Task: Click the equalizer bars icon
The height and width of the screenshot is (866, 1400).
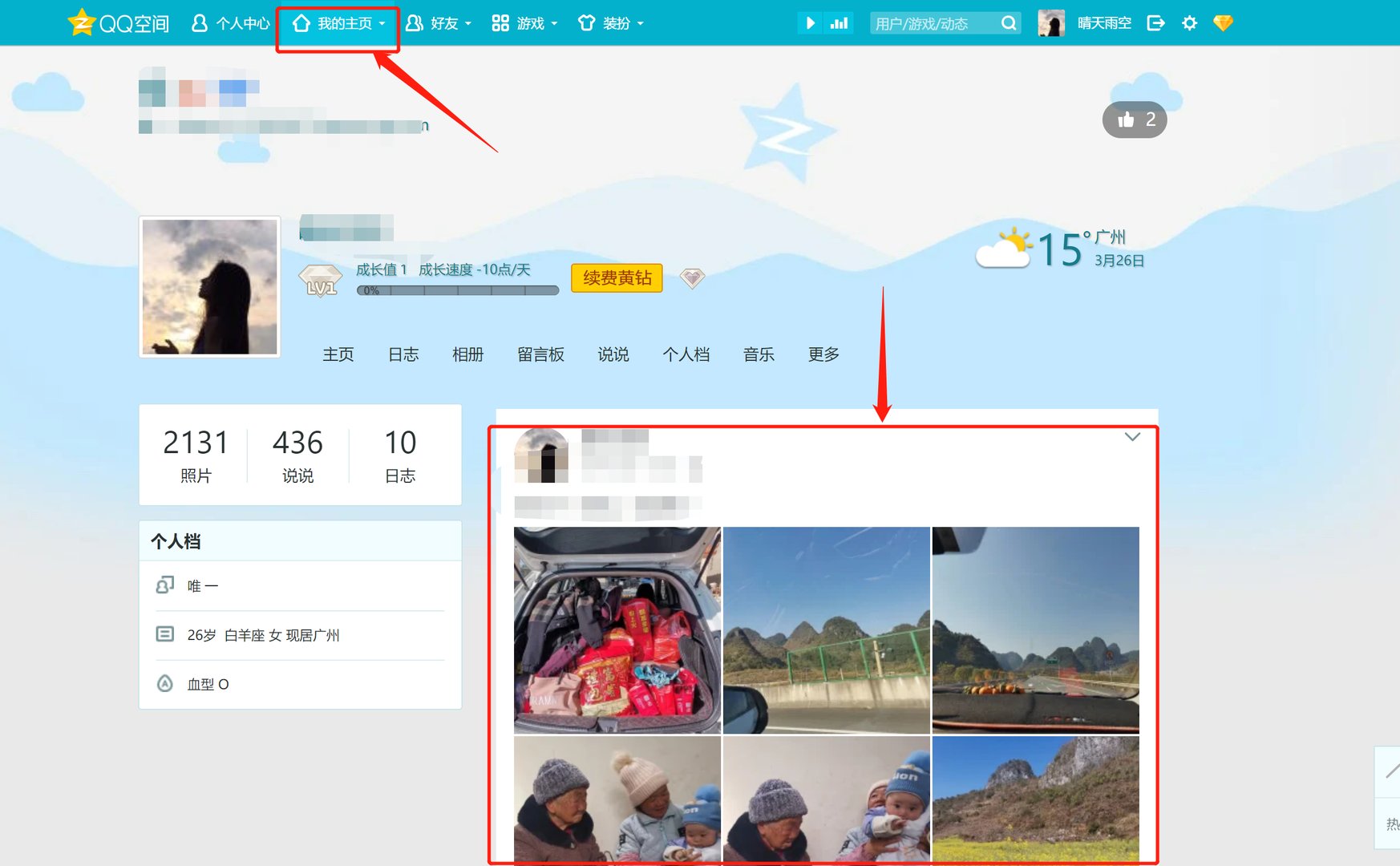Action: [839, 23]
